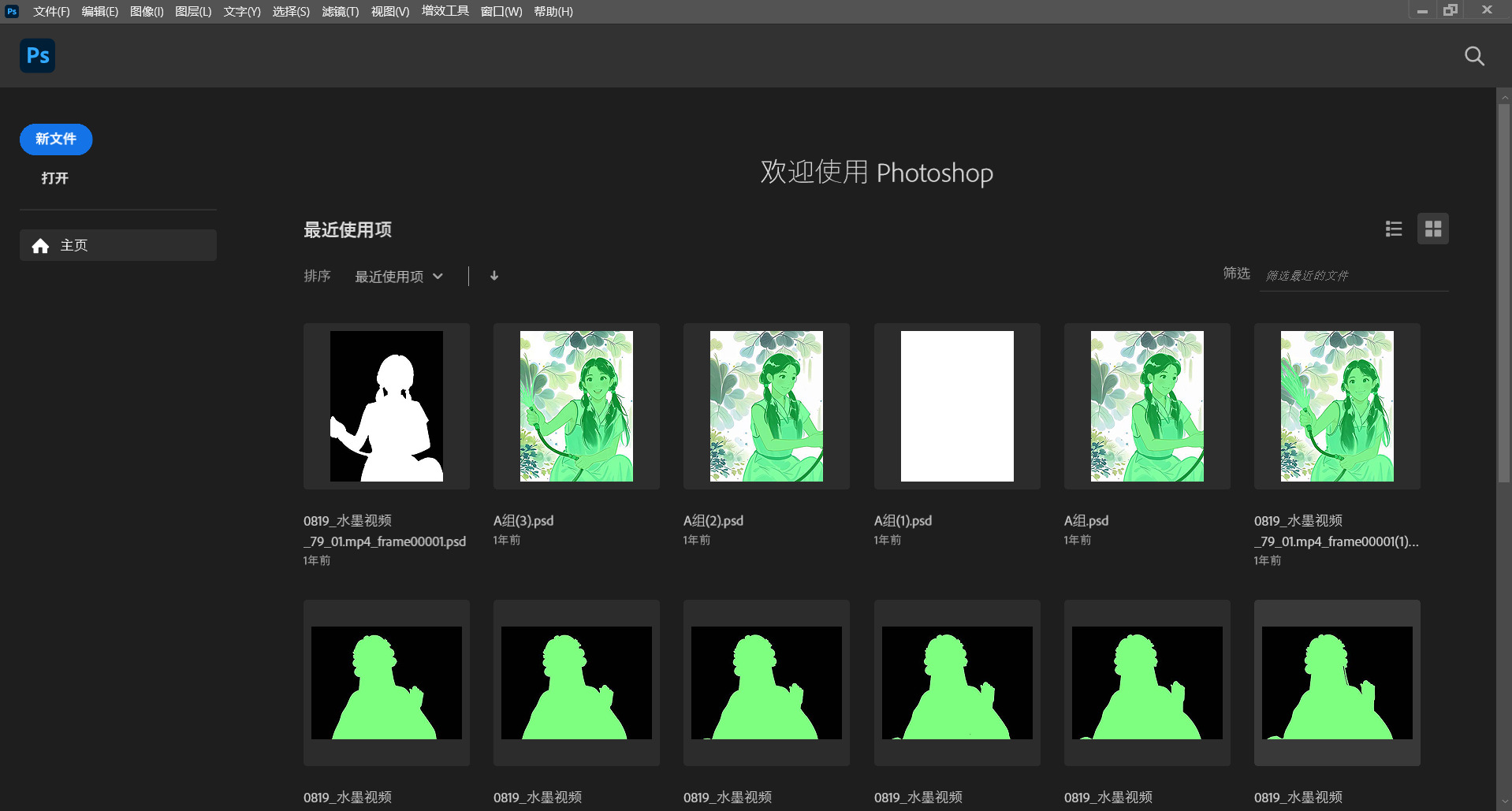Click the vertical scrollbar on right
This screenshot has width=1512, height=811.
coord(1503,292)
